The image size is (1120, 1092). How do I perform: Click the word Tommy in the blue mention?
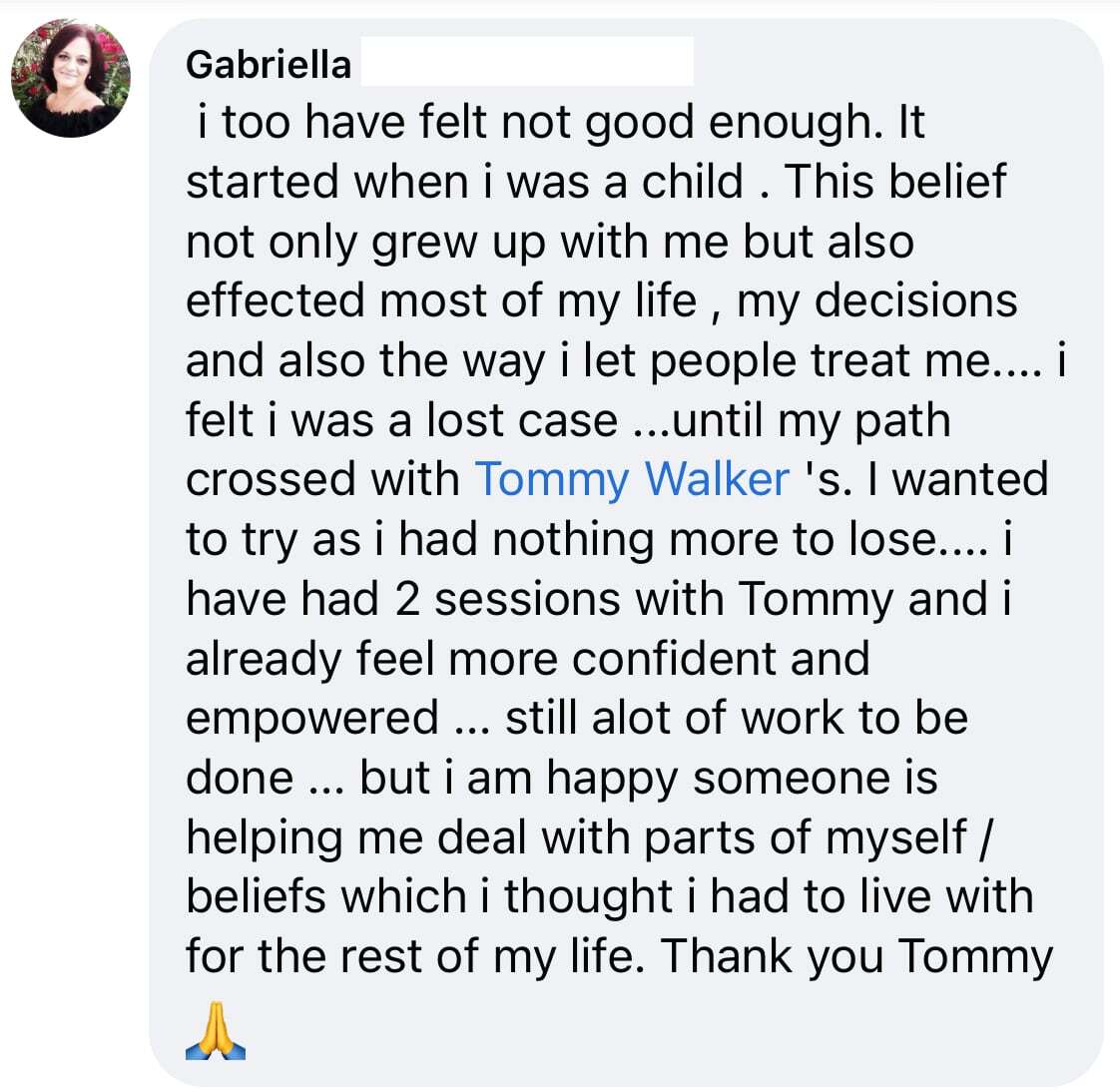551,479
